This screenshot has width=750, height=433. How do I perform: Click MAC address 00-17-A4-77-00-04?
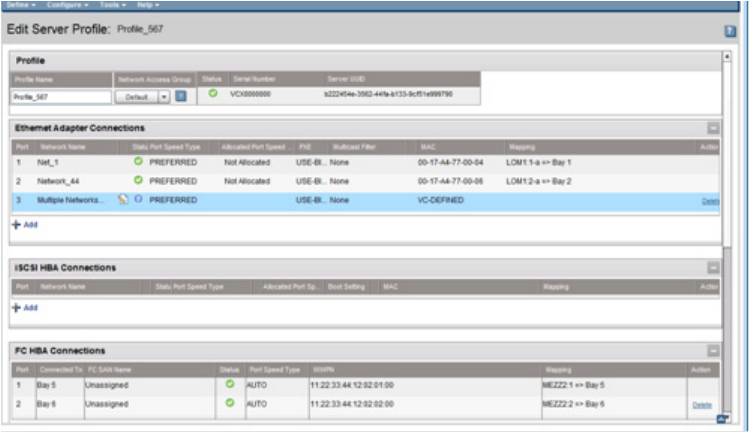450,163
